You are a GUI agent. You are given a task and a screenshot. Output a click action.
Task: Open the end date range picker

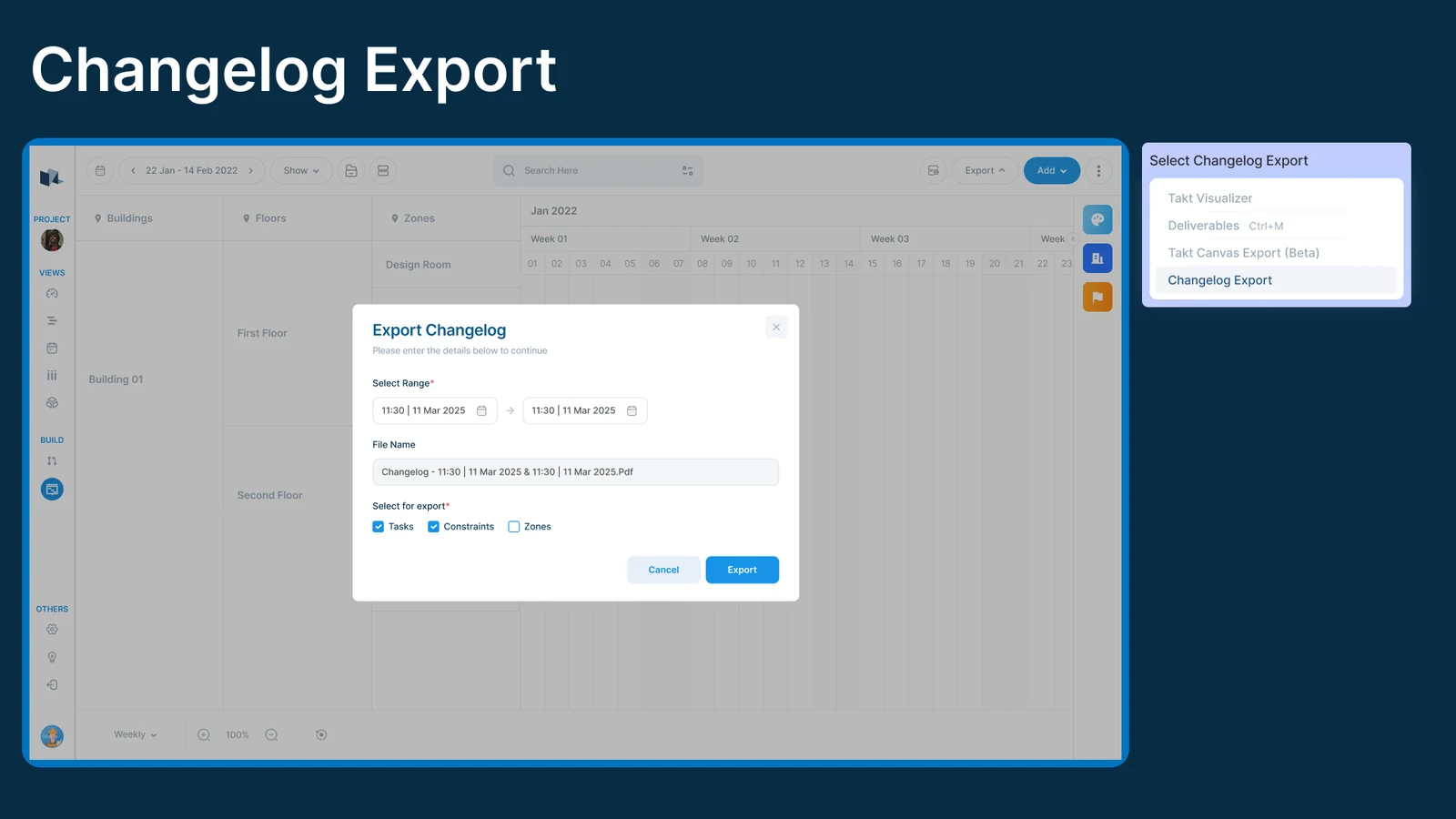click(585, 410)
